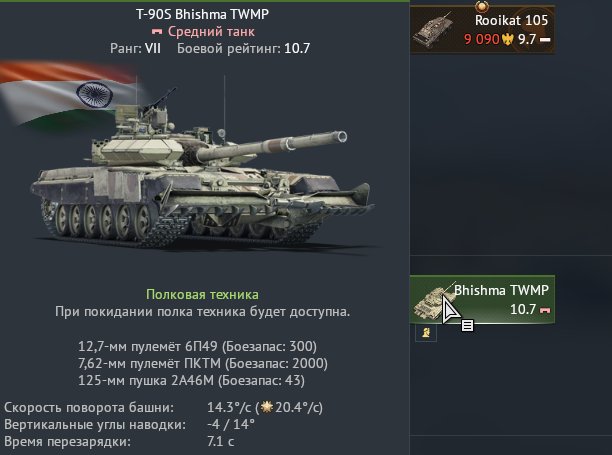Click the Rooikat 105 vehicle name

click(511, 20)
